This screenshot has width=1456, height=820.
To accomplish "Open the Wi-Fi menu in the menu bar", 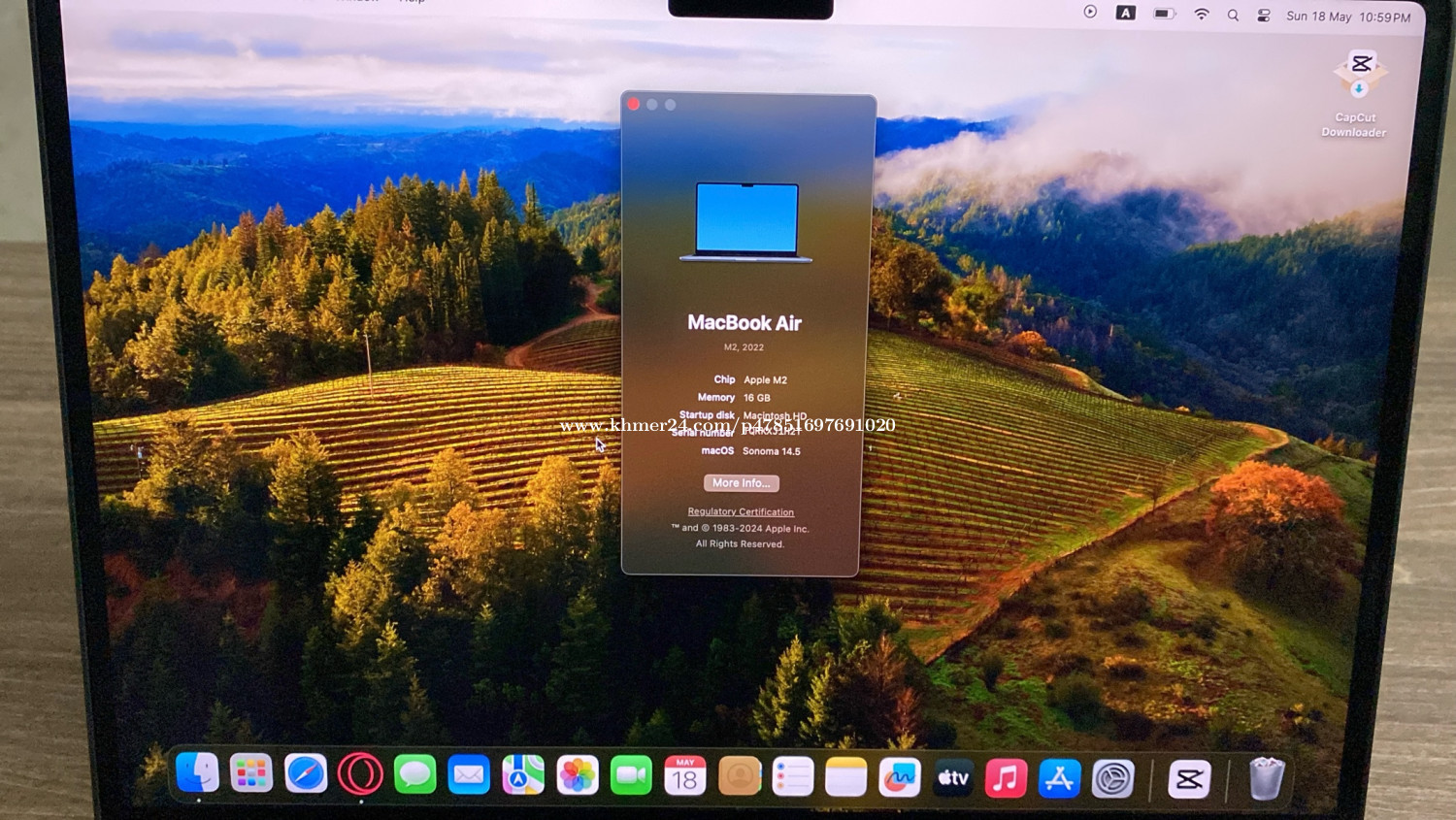I will [1202, 14].
